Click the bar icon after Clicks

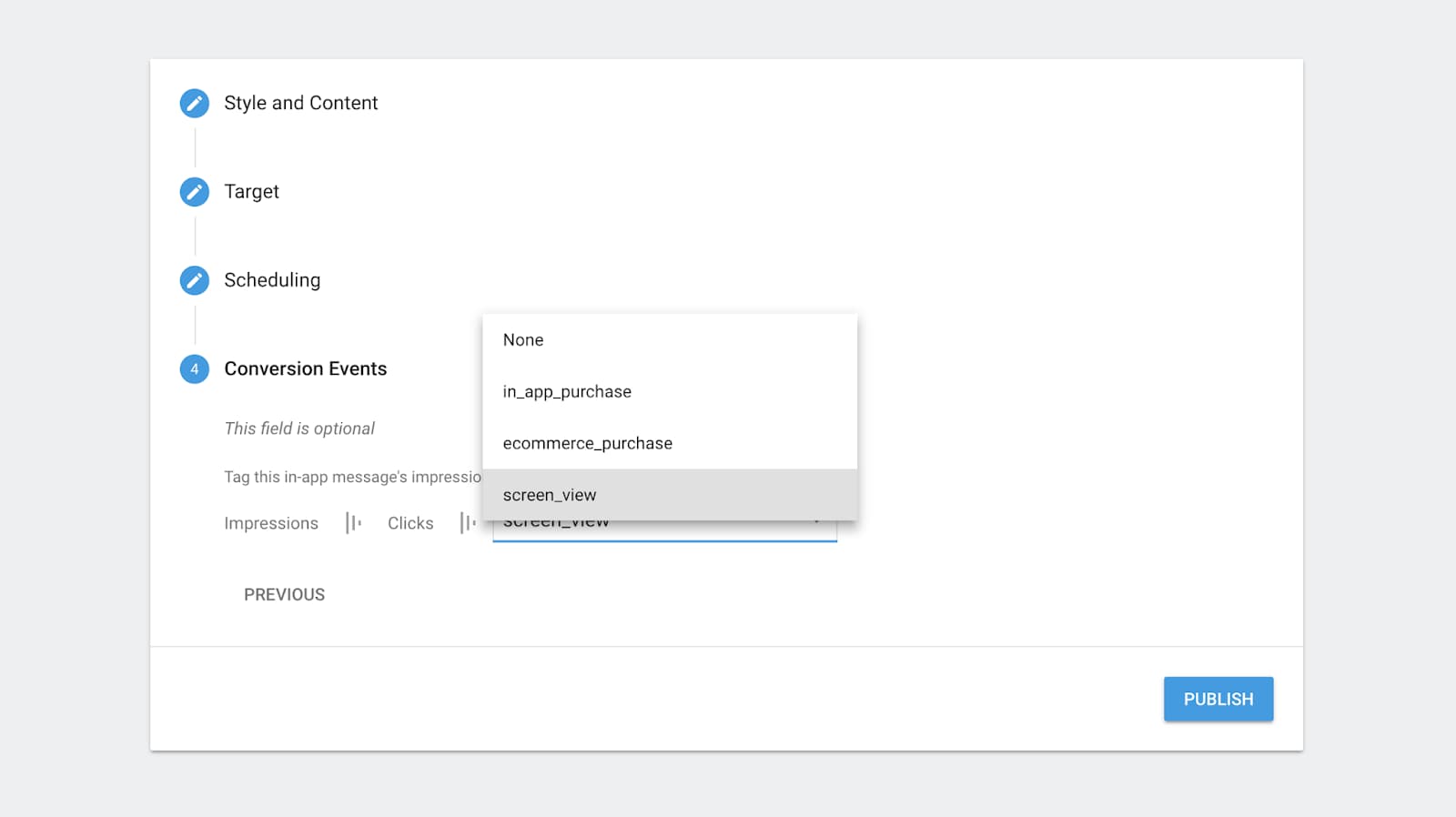coord(468,523)
